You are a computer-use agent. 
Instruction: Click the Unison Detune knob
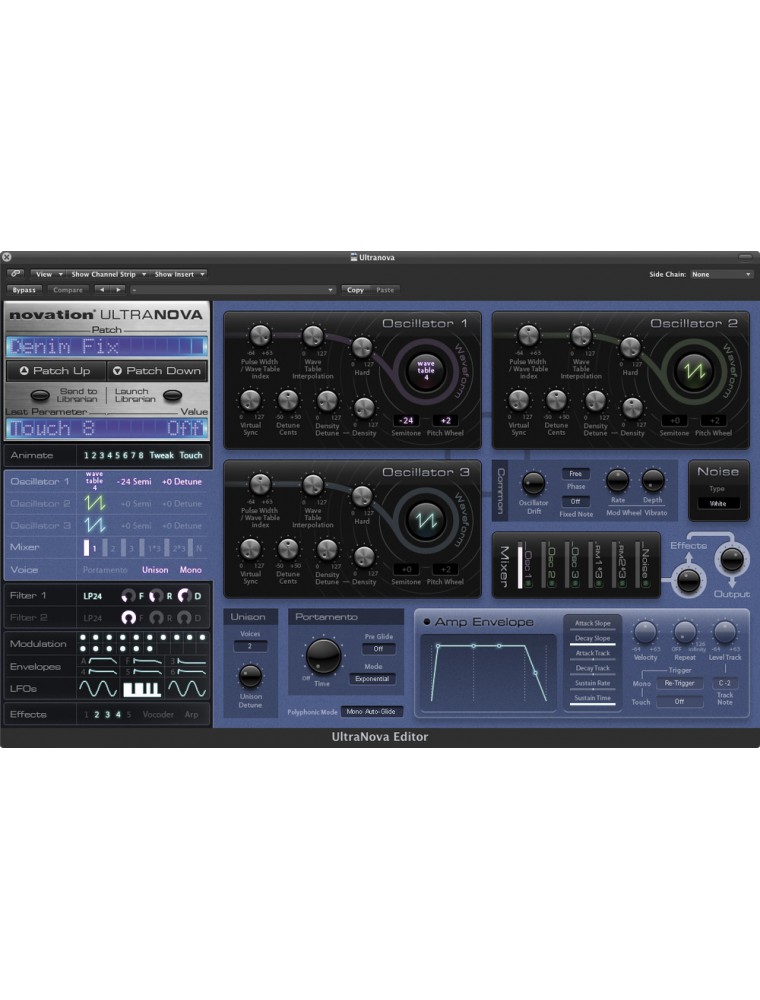click(250, 676)
